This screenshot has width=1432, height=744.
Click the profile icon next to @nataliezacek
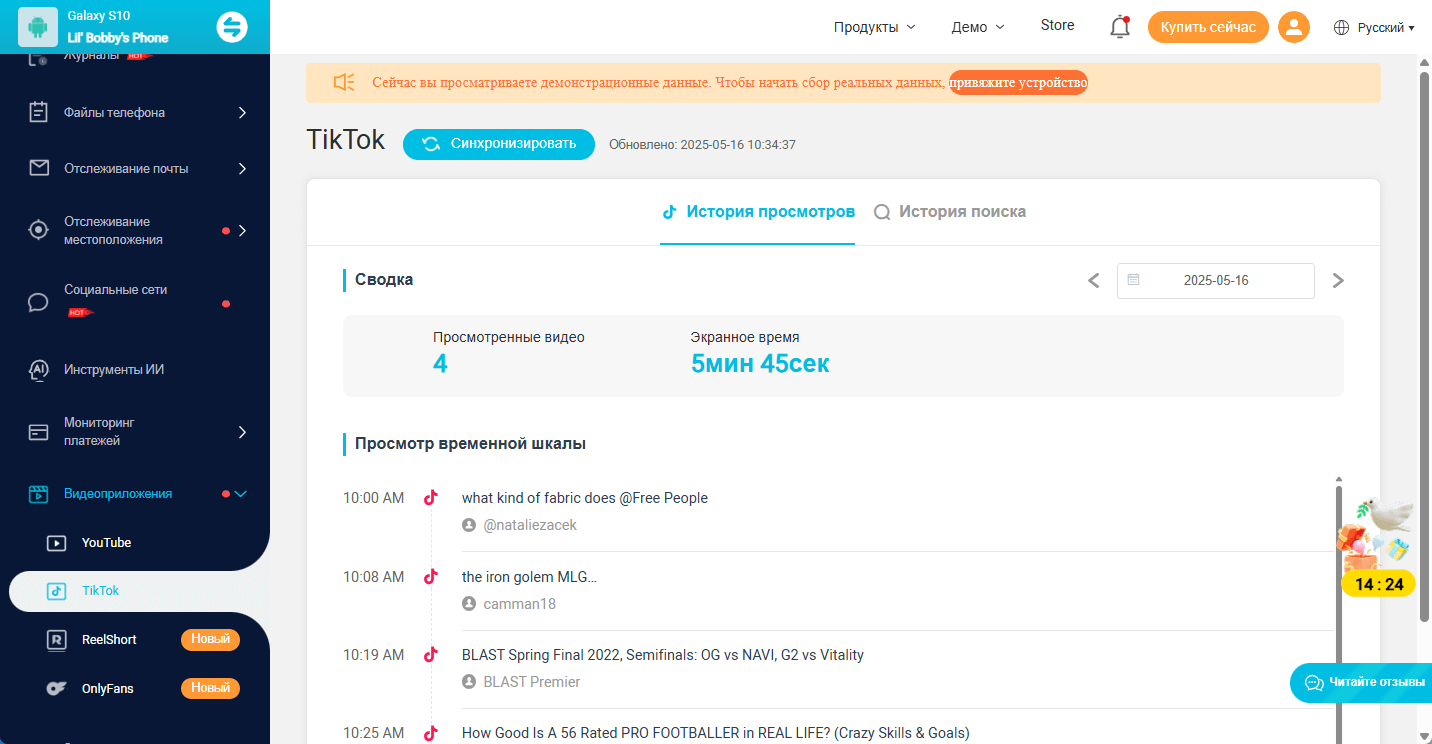[x=469, y=525]
